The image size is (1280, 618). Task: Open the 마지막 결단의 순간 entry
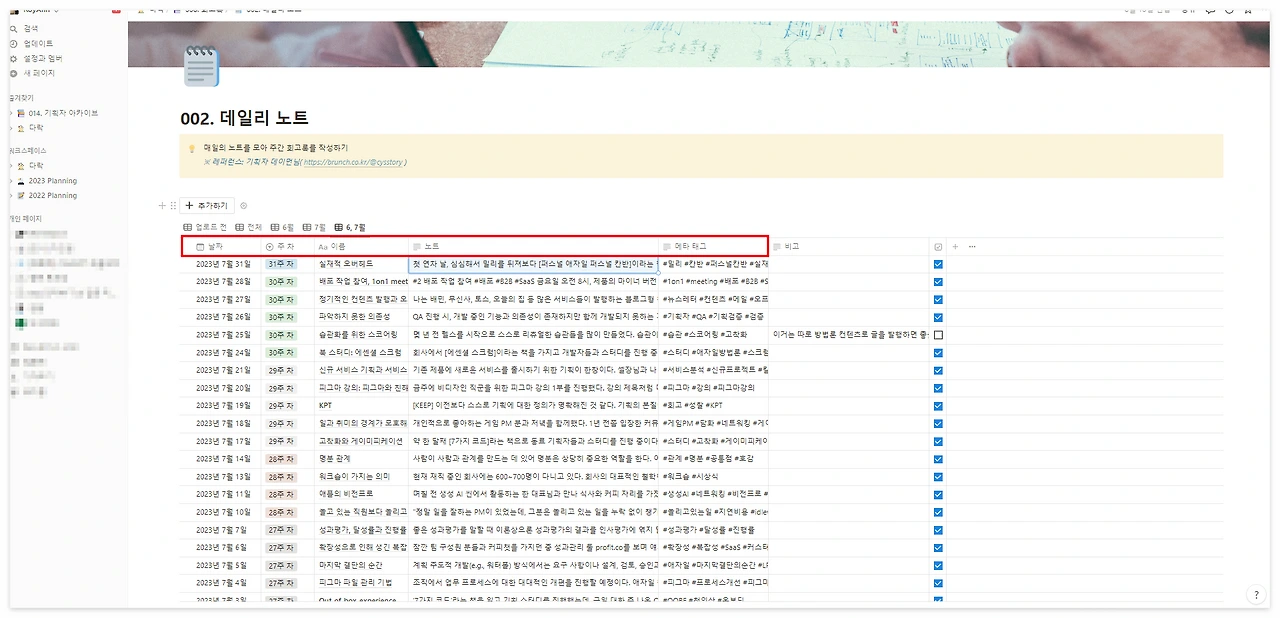tap(350, 565)
